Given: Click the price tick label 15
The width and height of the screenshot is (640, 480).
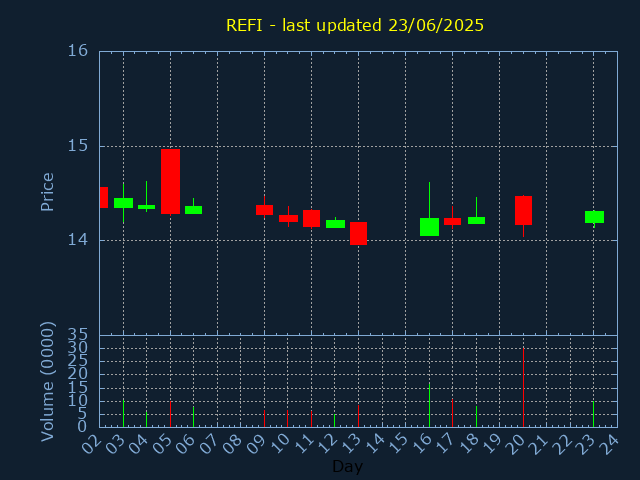Looking at the screenshot, I should 78,146.
